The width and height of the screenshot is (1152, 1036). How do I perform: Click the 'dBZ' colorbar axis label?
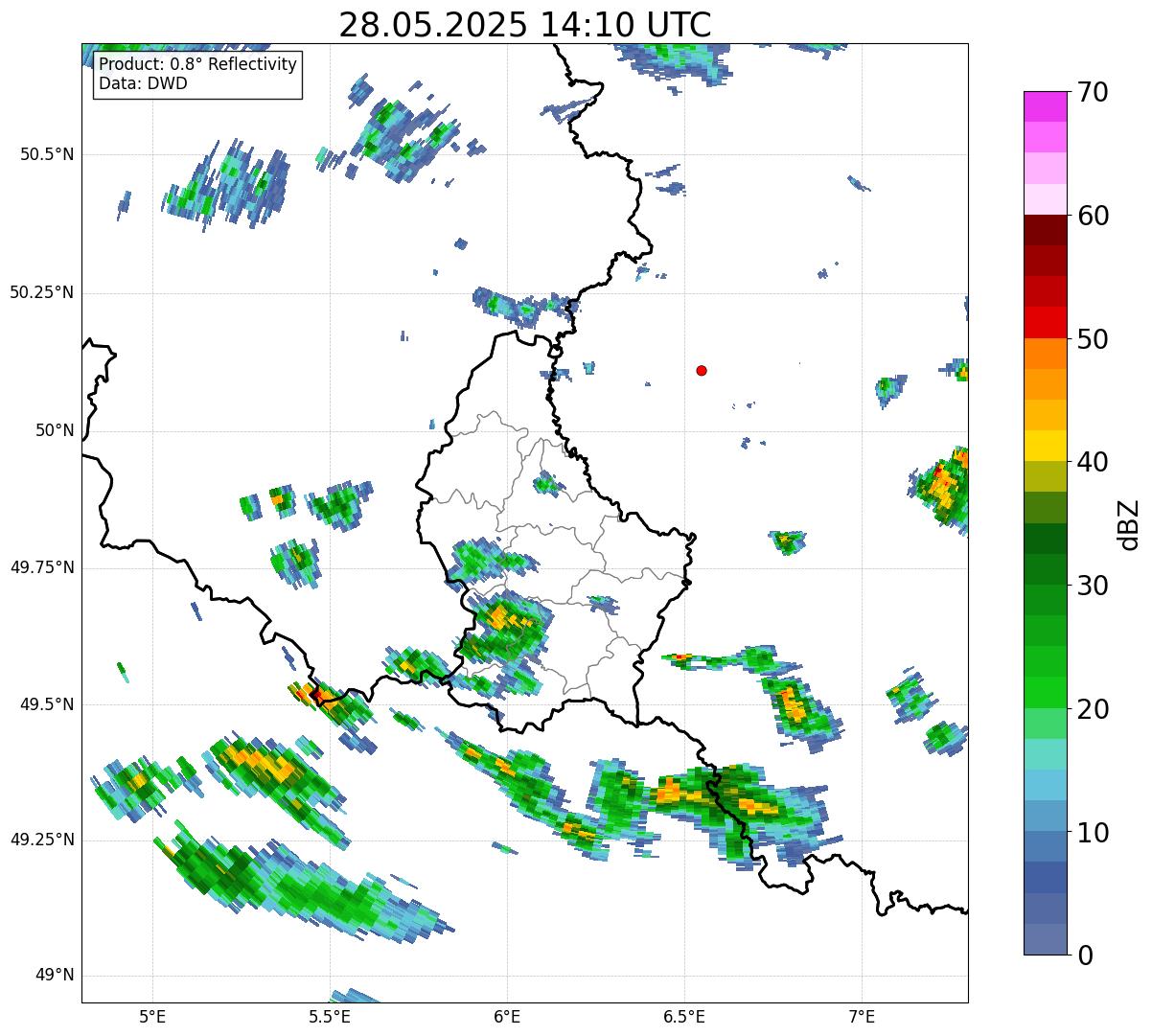1128,524
